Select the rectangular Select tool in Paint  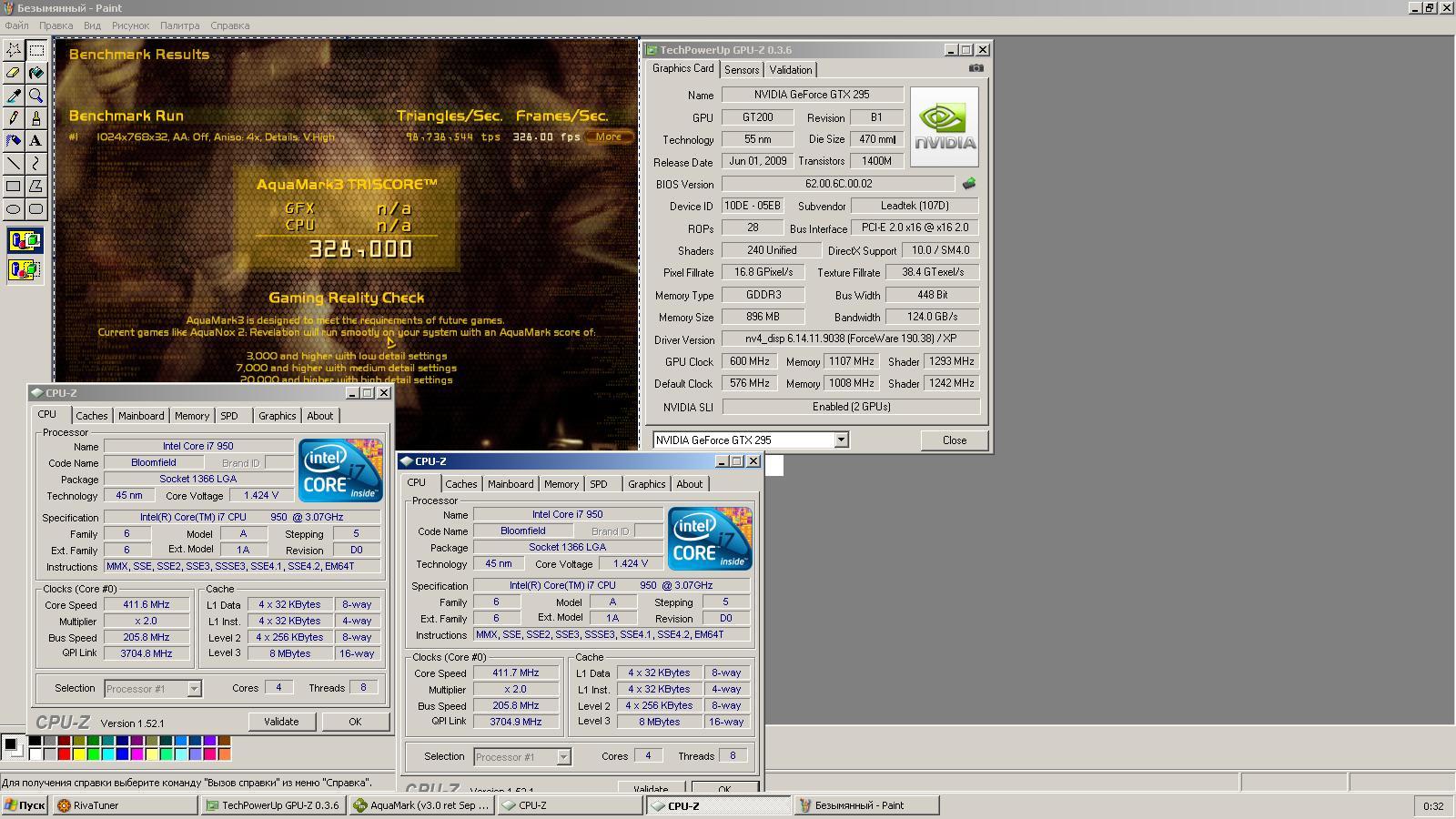click(36, 50)
